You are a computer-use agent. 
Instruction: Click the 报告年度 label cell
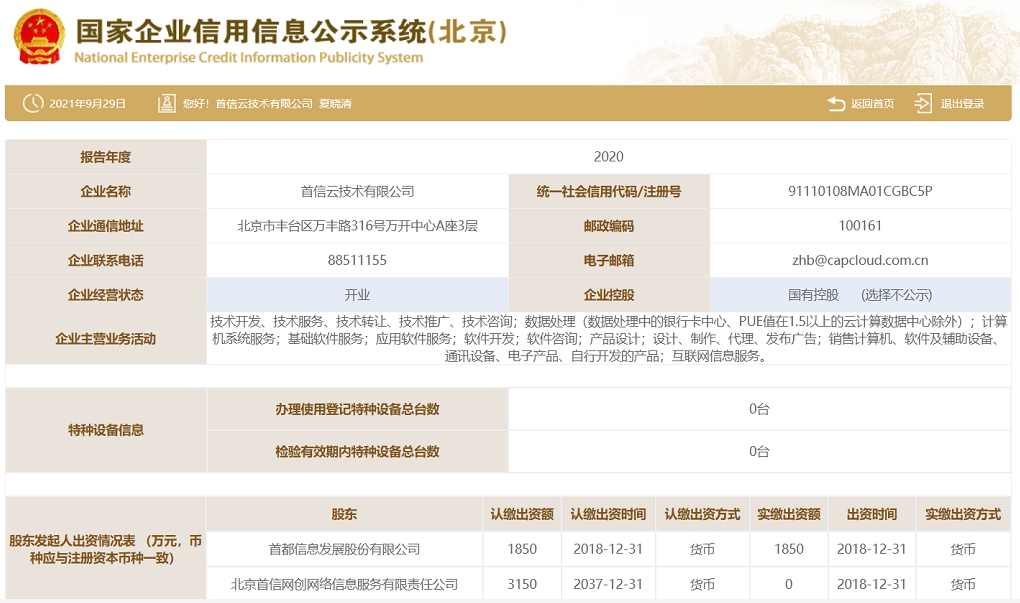pos(105,157)
